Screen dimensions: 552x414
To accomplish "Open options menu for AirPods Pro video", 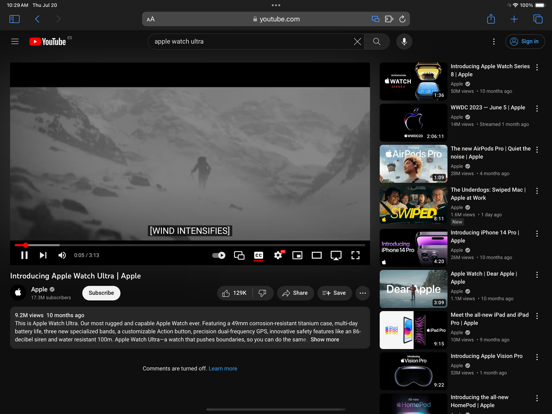I will click(x=537, y=150).
